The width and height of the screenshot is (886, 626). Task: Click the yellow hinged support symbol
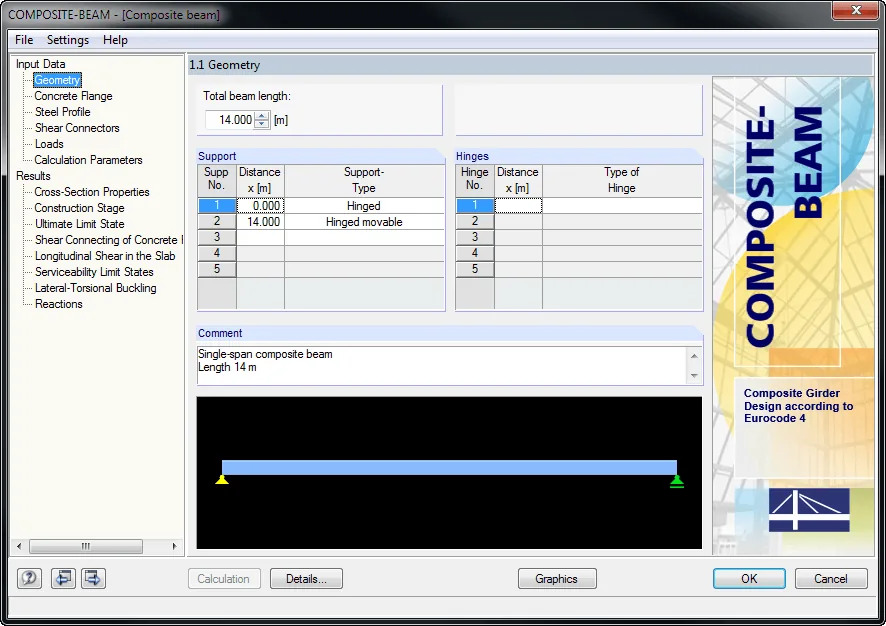pyautogui.click(x=222, y=480)
